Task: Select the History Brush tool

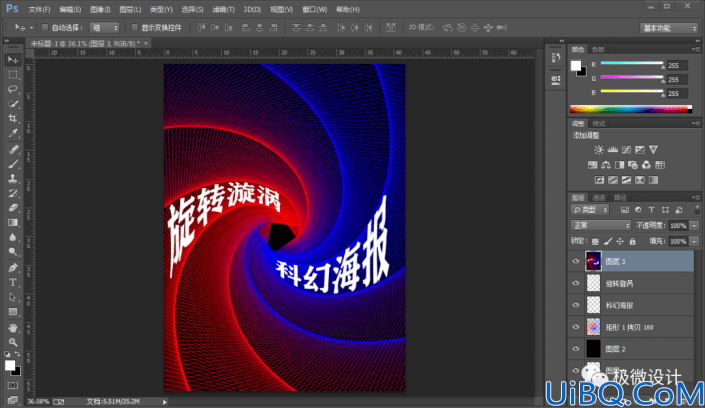Action: [13, 193]
